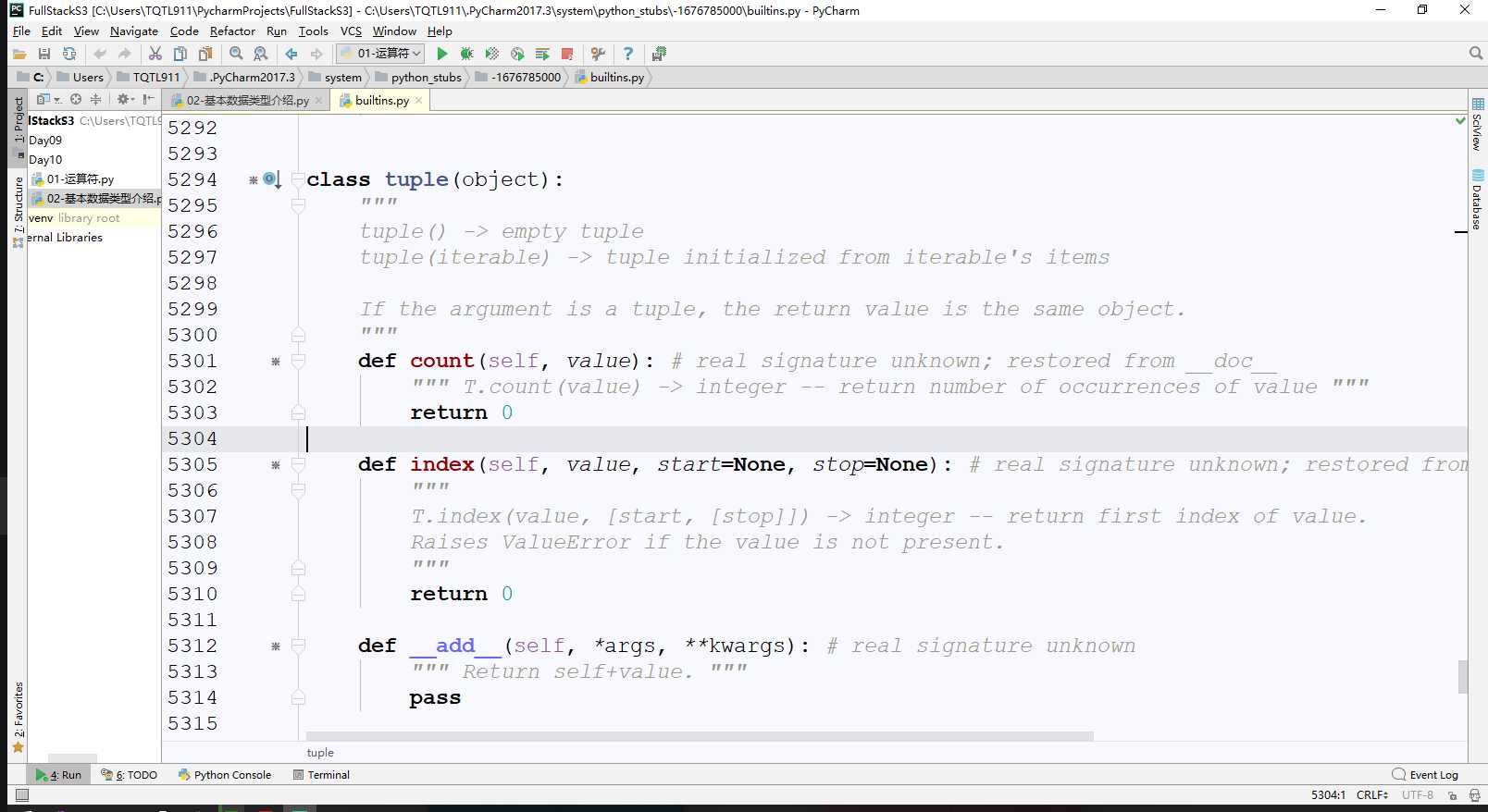Viewport: 1488px width, 812px height.
Task: Run with coverage using the toolbar icon
Action: click(492, 54)
